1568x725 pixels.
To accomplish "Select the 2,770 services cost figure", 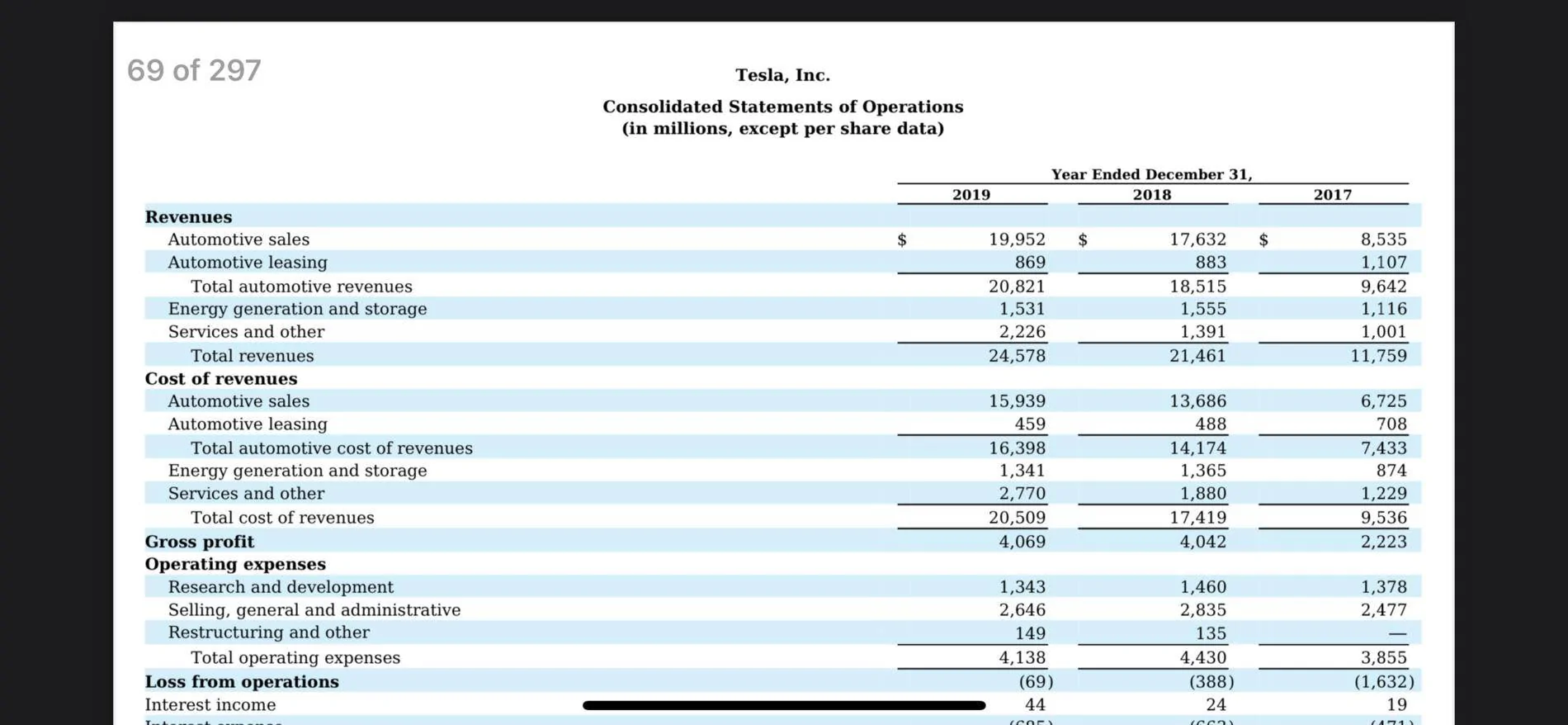I will pyautogui.click(x=1022, y=494).
